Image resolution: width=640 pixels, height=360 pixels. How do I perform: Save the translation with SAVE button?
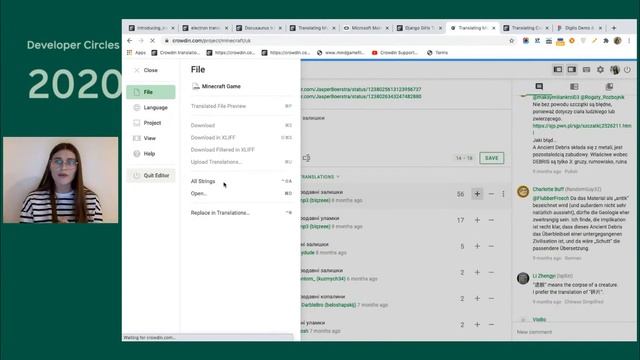491,158
